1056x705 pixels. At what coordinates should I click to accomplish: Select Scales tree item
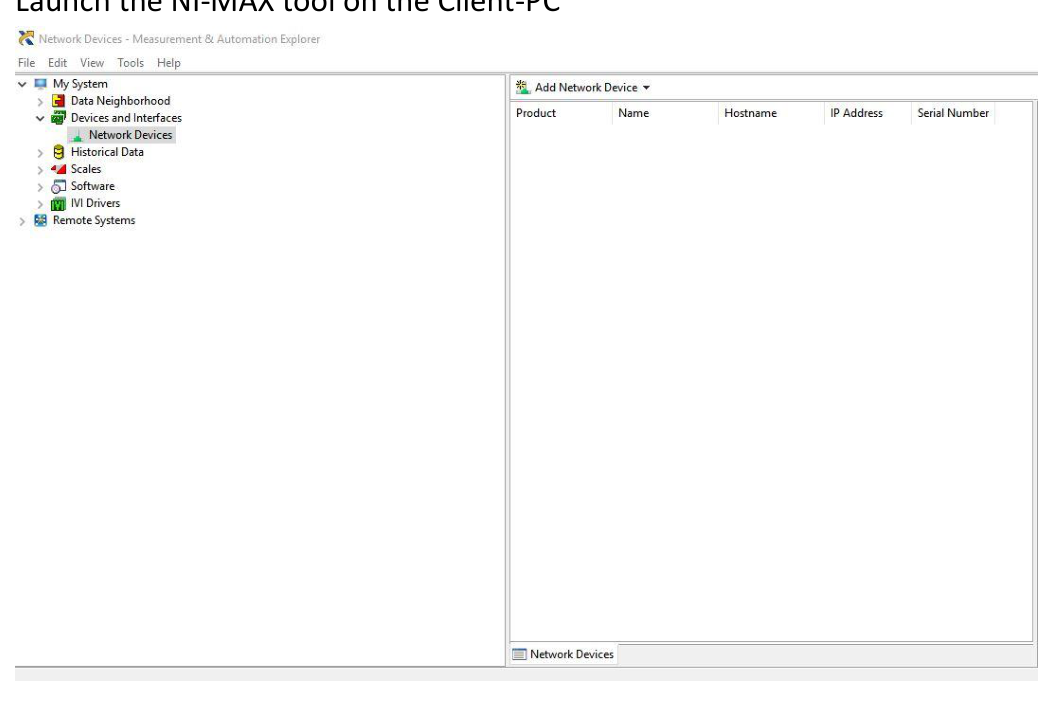(x=86, y=169)
